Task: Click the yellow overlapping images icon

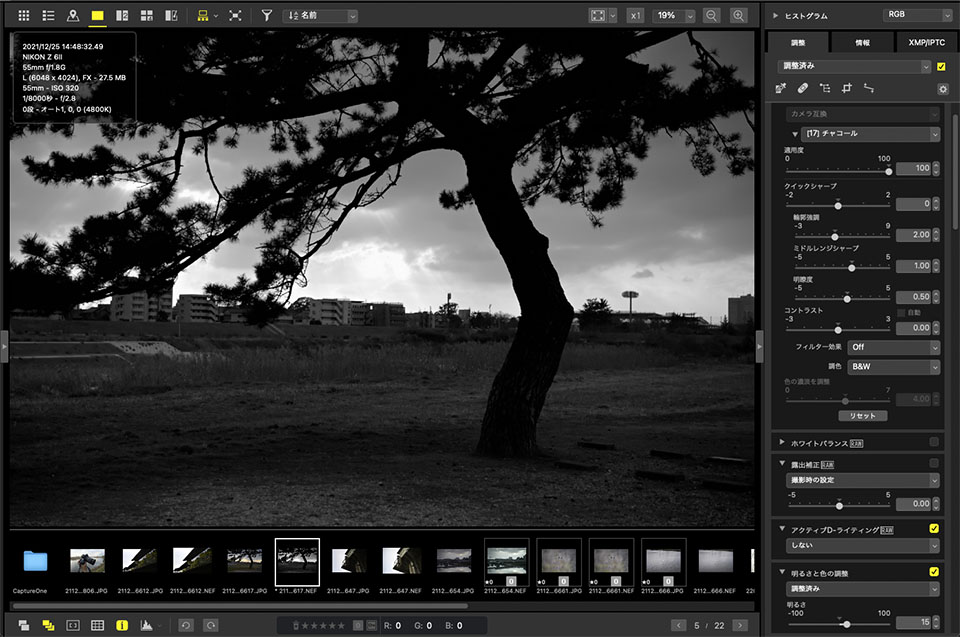Action: click(x=48, y=625)
